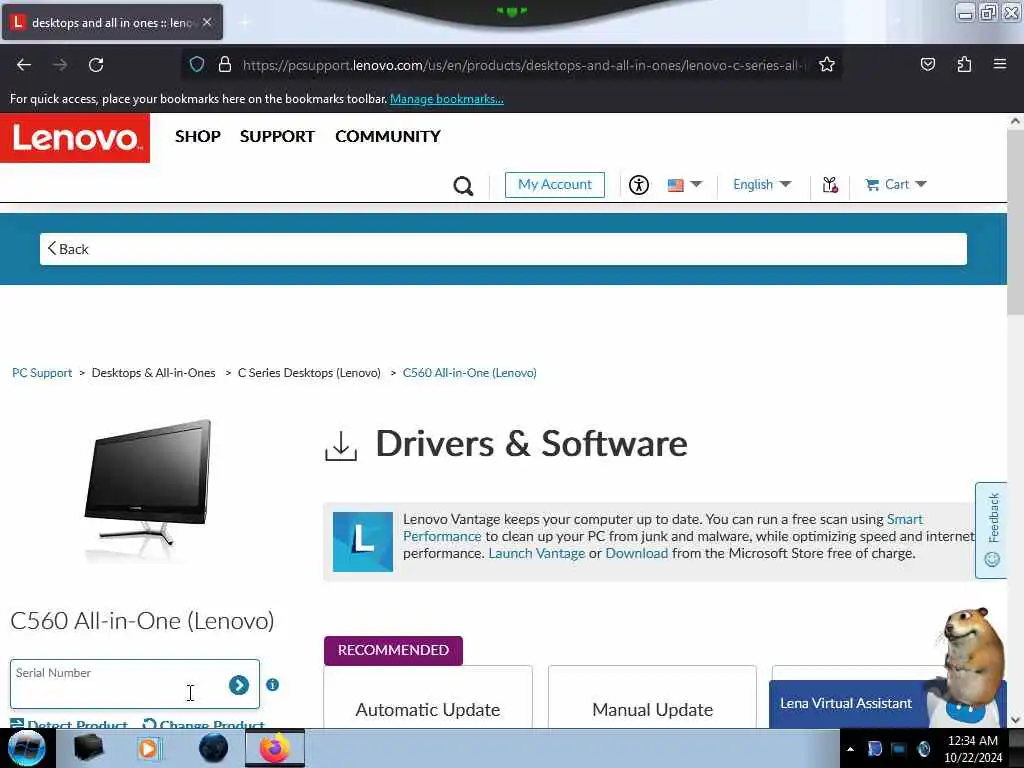Viewport: 1024px width, 768px height.
Task: Go to PC Support breadcrumb
Action: pyautogui.click(x=42, y=373)
